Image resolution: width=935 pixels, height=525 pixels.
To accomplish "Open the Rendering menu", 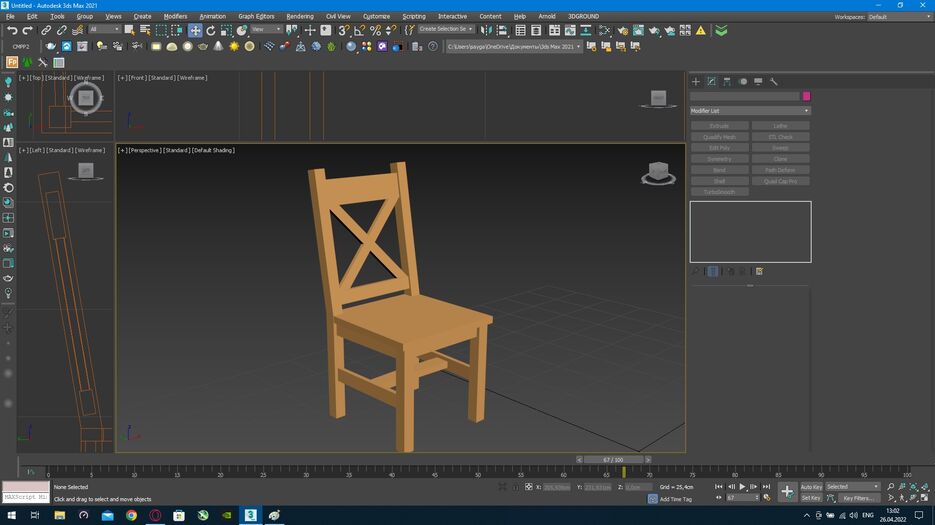I will tap(300, 17).
